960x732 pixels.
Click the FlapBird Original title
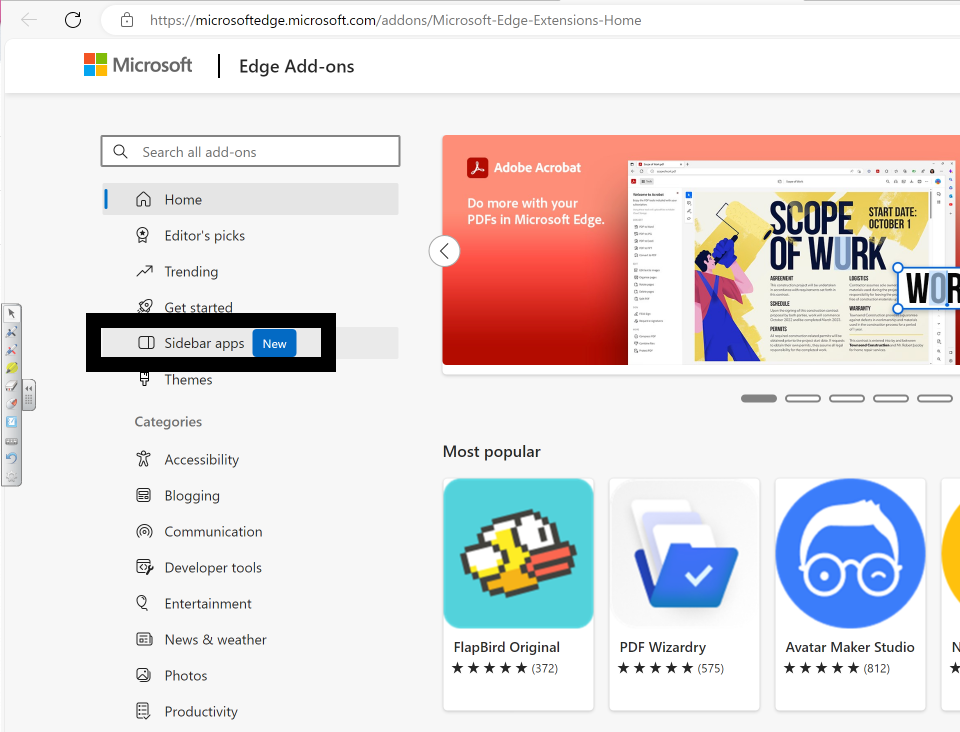[506, 647]
